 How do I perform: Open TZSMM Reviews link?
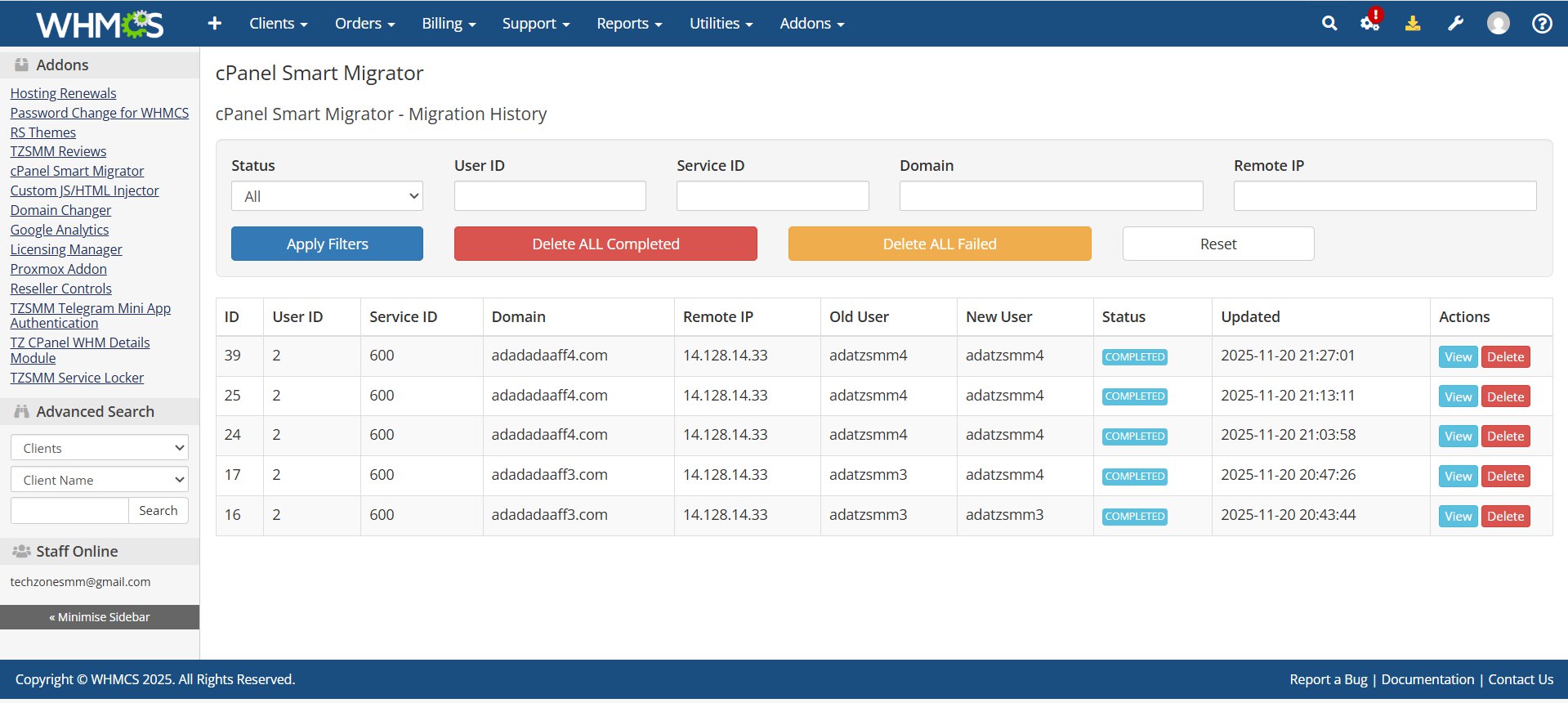pos(58,151)
